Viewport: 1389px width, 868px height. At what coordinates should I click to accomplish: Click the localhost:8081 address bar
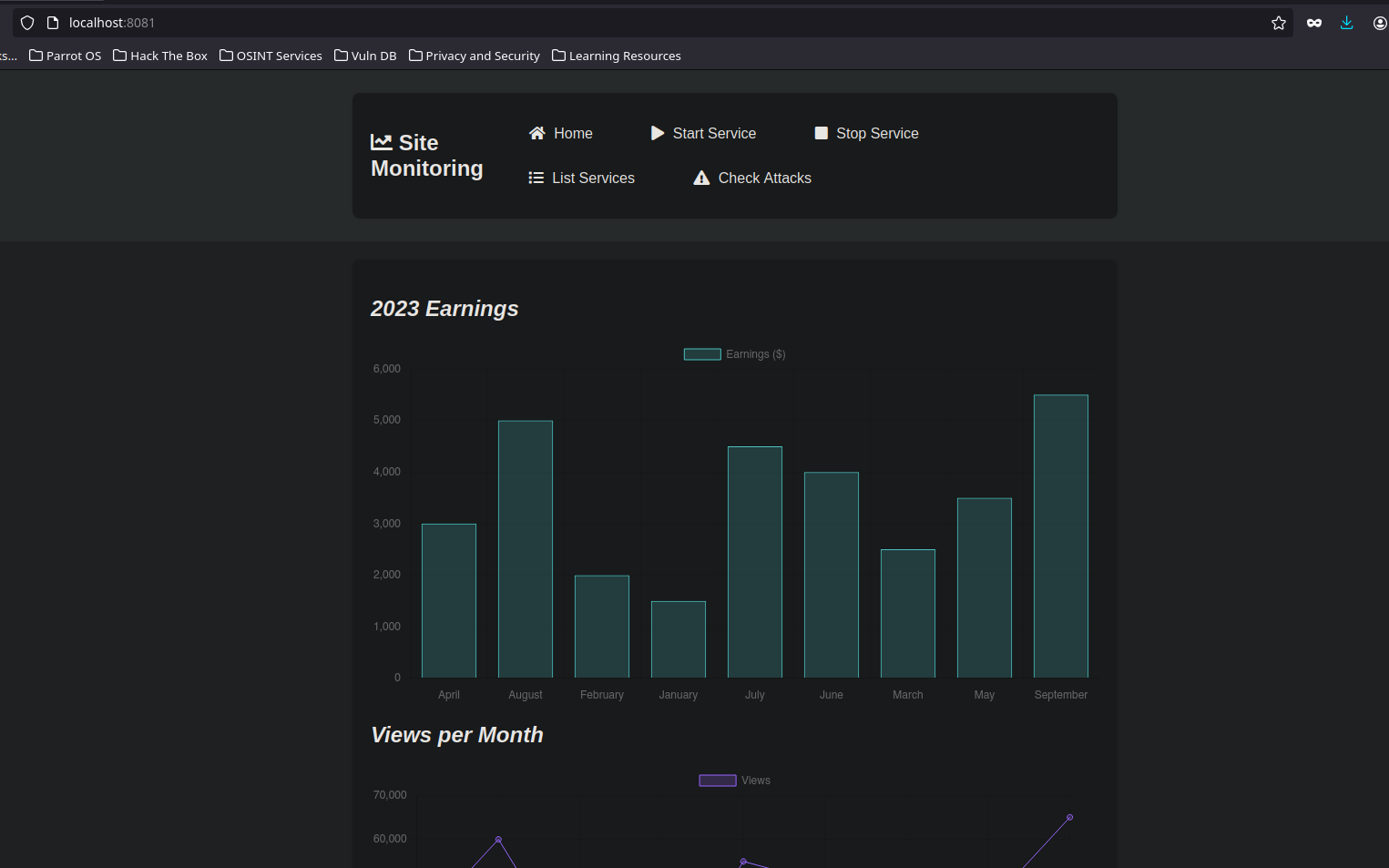pos(652,23)
